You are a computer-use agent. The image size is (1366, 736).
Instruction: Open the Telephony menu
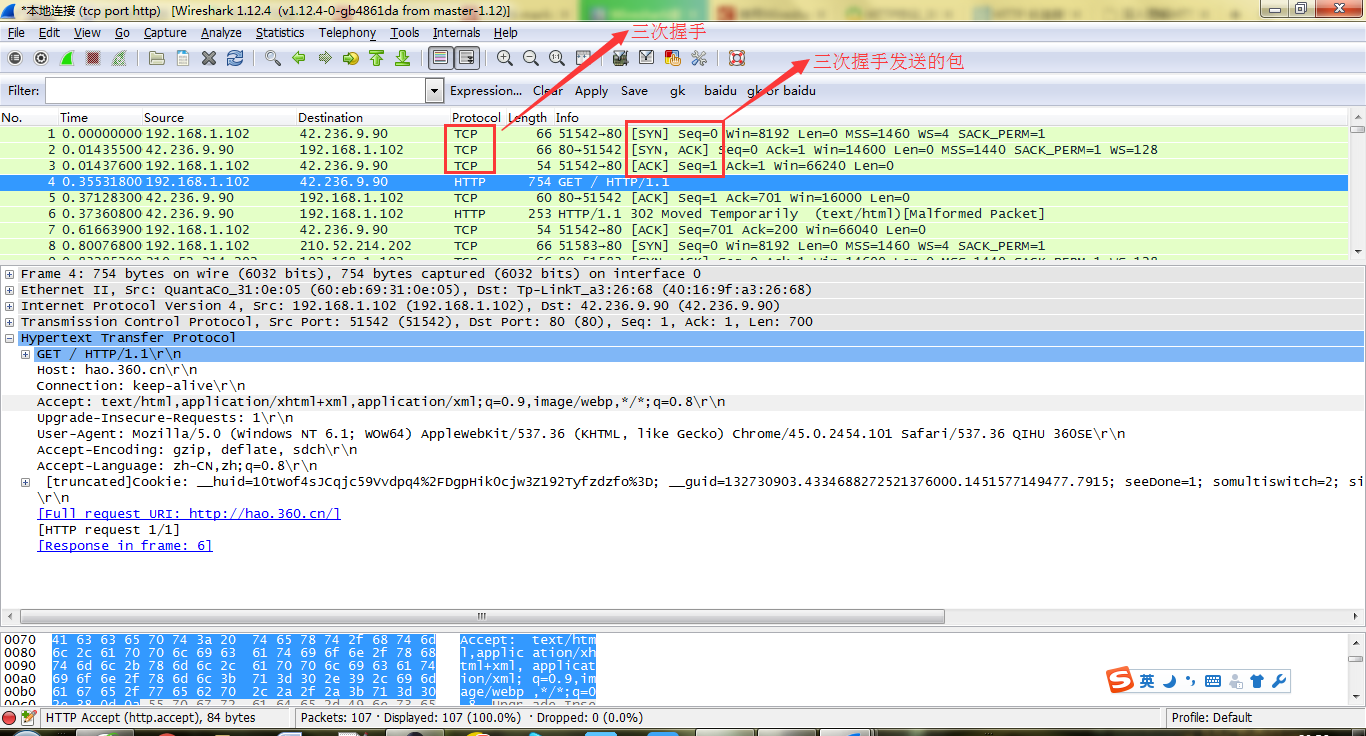click(x=347, y=33)
